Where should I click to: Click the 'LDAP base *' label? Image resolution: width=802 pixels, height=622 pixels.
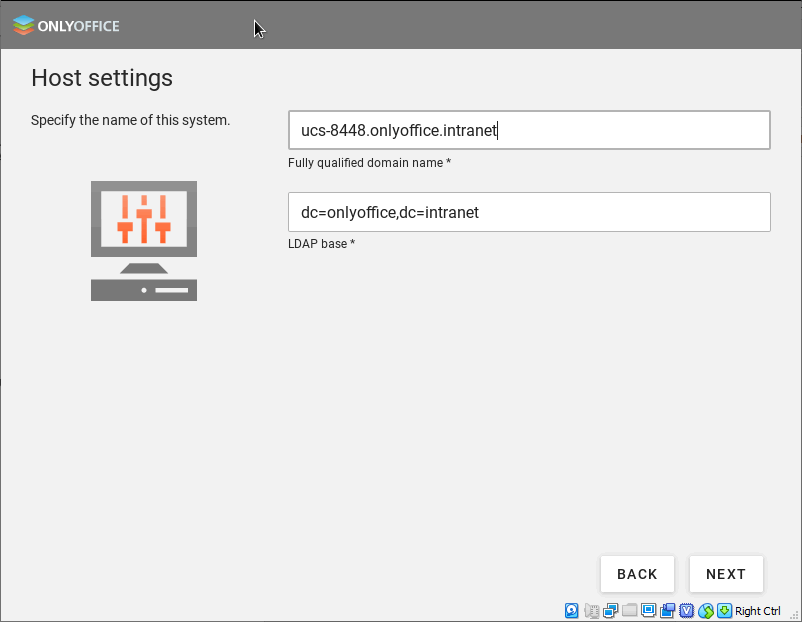coord(322,244)
